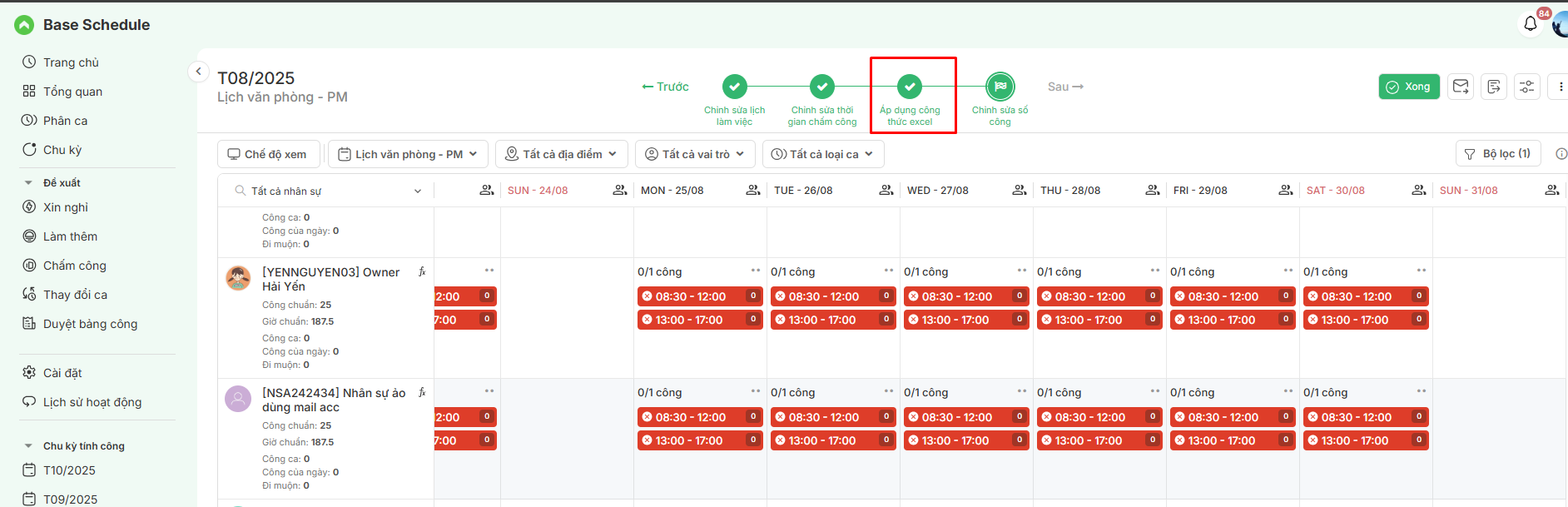Click the people icon in THU - 28/08 column
This screenshot has width=1568, height=507.
click(1153, 191)
